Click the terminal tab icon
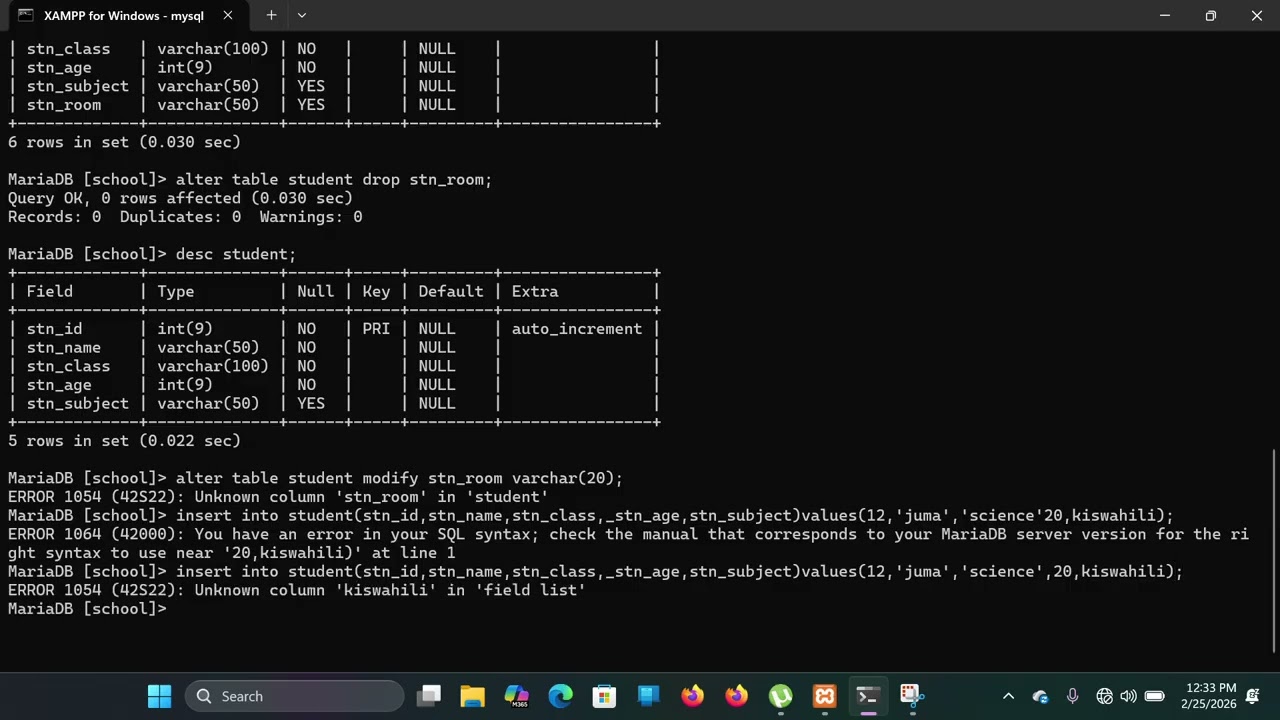This screenshot has height=720, width=1280. click(25, 15)
